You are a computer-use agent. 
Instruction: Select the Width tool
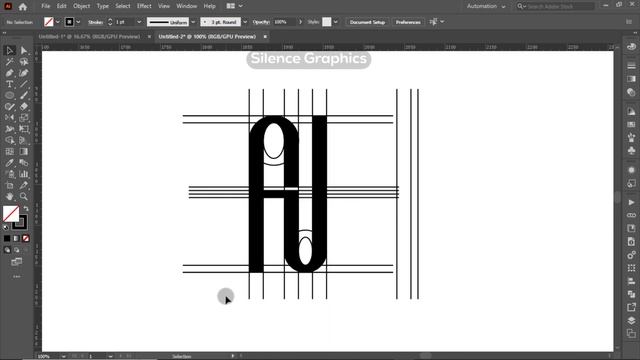pyautogui.click(x=10, y=129)
